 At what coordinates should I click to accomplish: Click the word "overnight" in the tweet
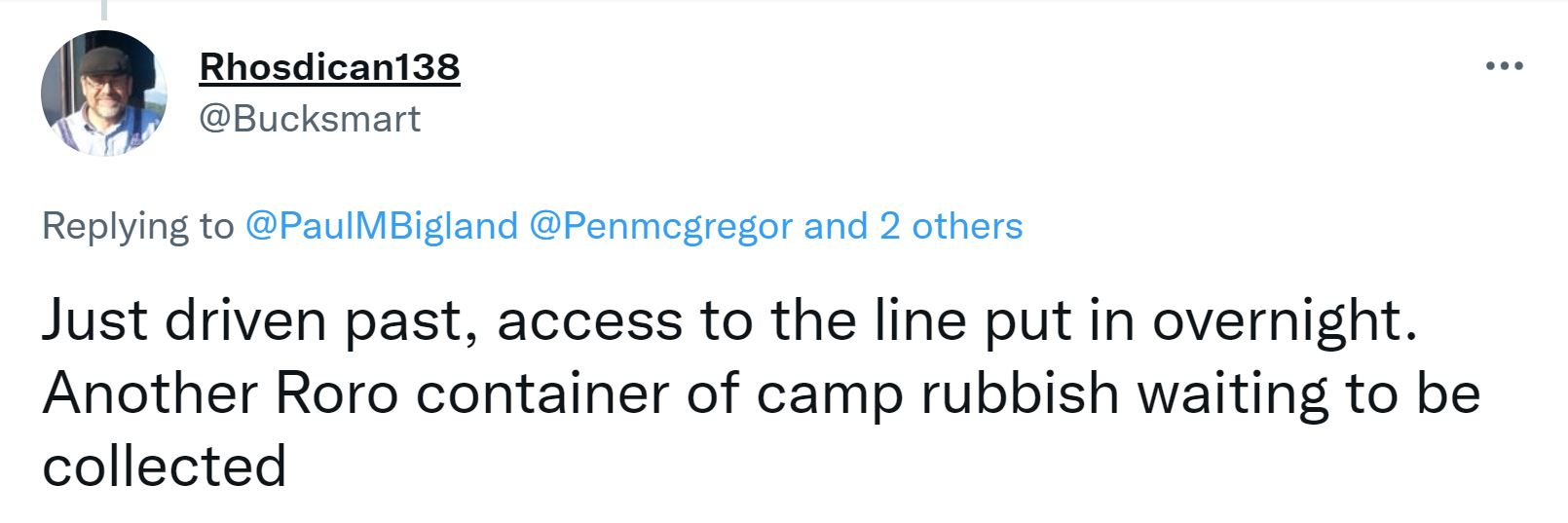point(1279,321)
